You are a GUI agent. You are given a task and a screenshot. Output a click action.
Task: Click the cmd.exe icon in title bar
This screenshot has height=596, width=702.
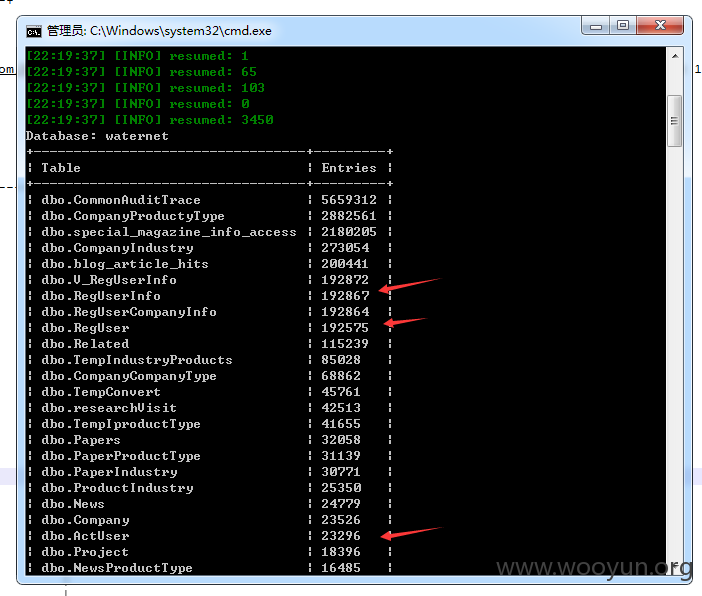point(34,31)
